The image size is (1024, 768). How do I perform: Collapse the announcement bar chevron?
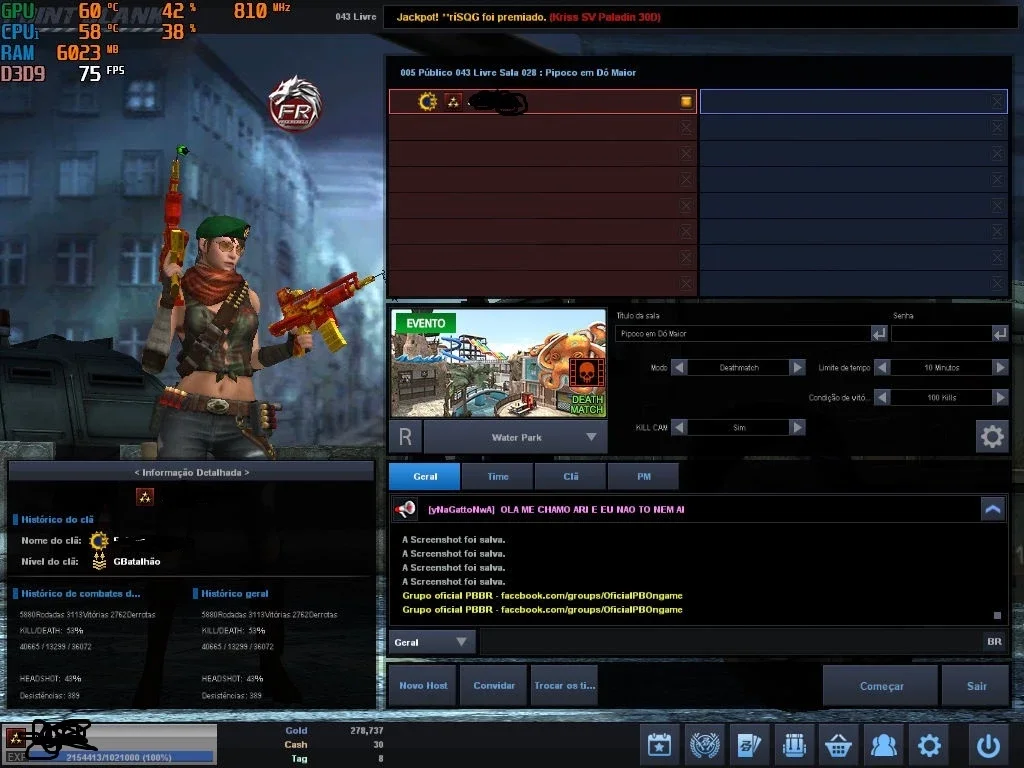(993, 509)
